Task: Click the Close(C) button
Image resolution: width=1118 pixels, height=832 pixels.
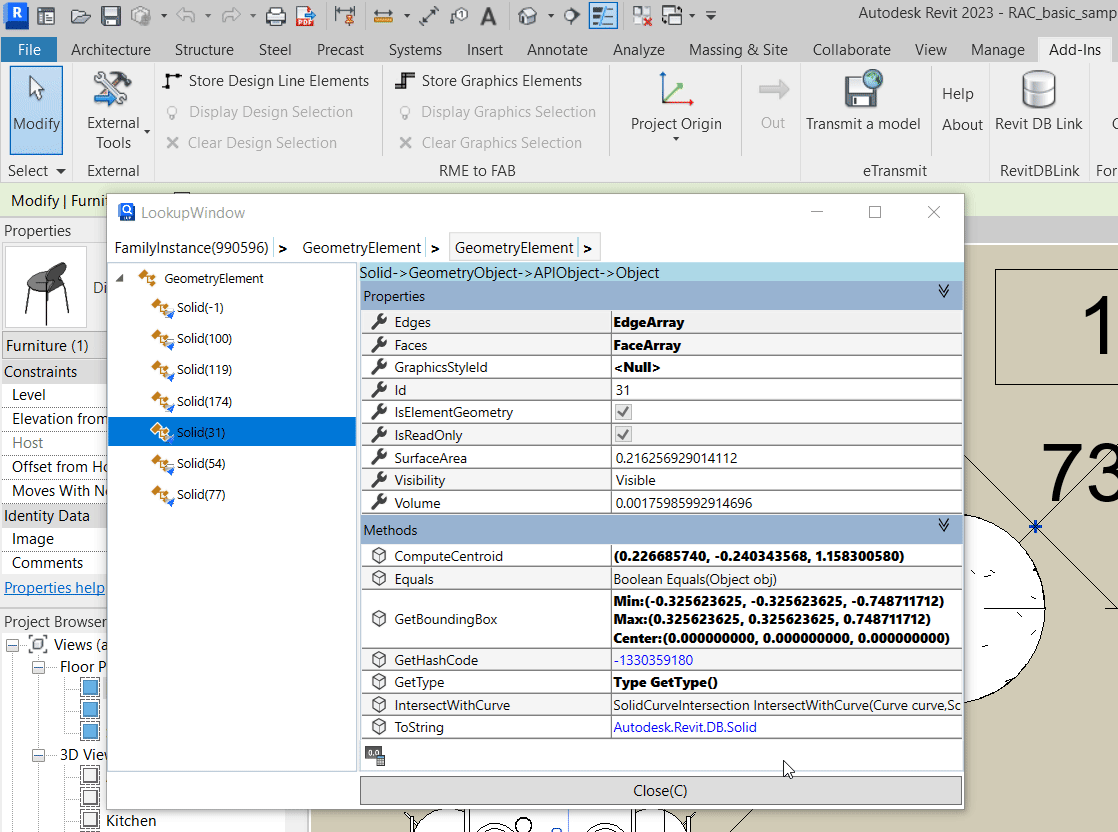Action: coord(660,791)
